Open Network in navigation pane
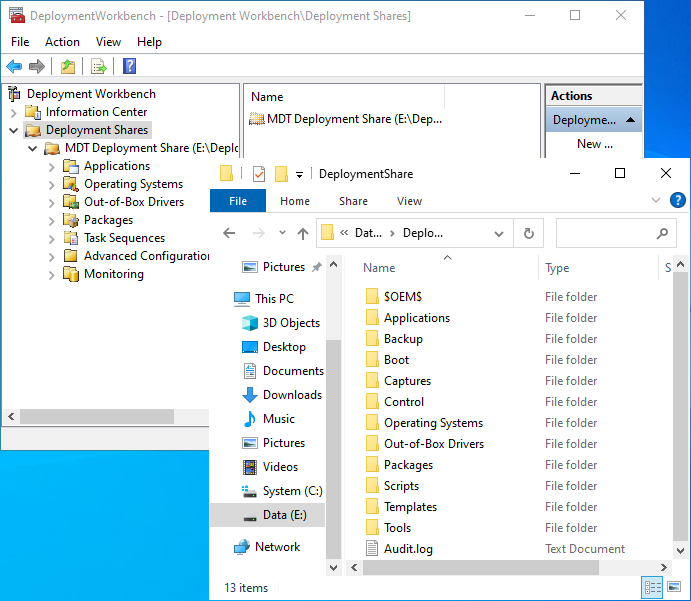 pos(277,547)
